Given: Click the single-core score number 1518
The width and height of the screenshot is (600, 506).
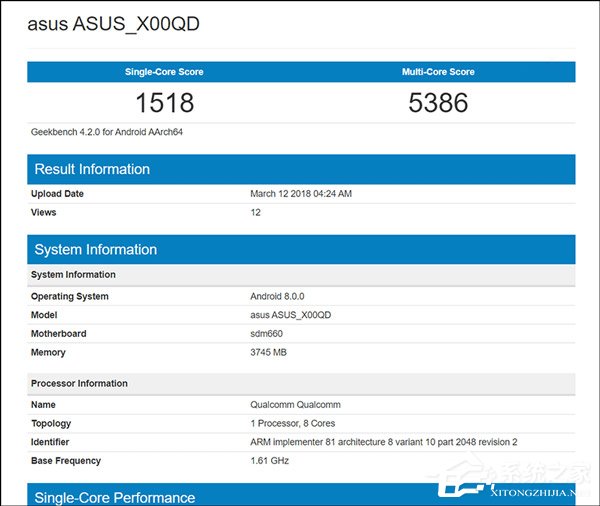Looking at the screenshot, I should (x=164, y=102).
